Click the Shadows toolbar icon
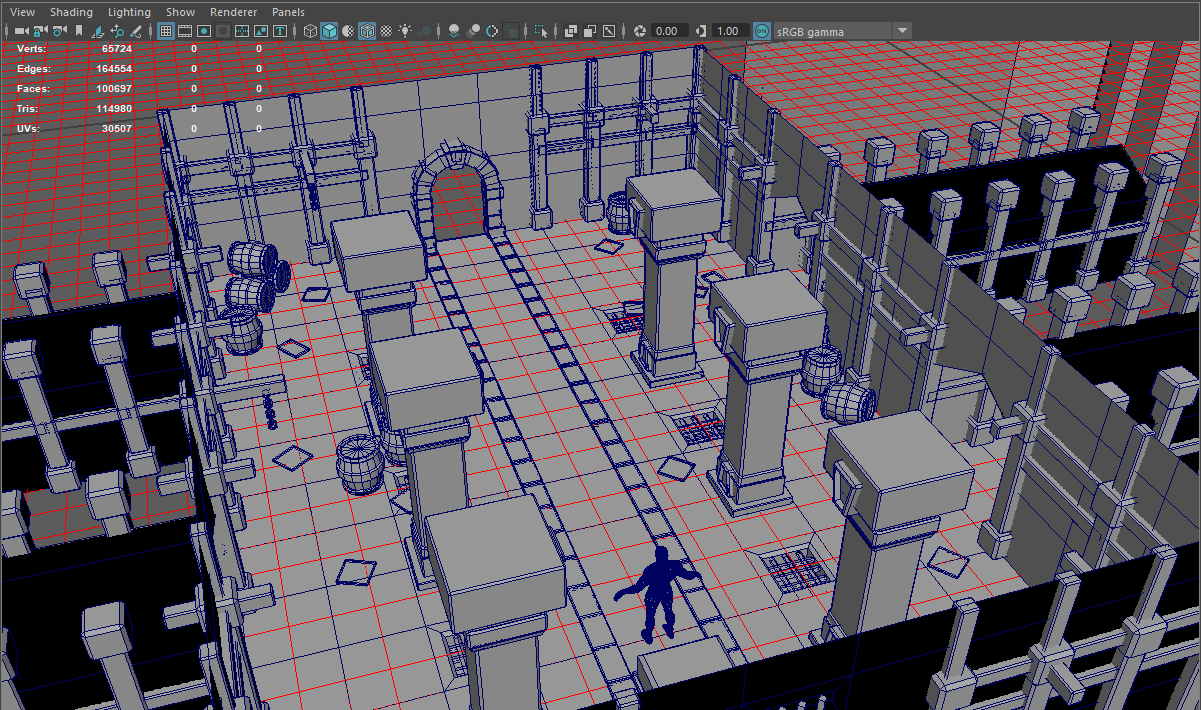This screenshot has width=1201, height=710. coord(424,31)
